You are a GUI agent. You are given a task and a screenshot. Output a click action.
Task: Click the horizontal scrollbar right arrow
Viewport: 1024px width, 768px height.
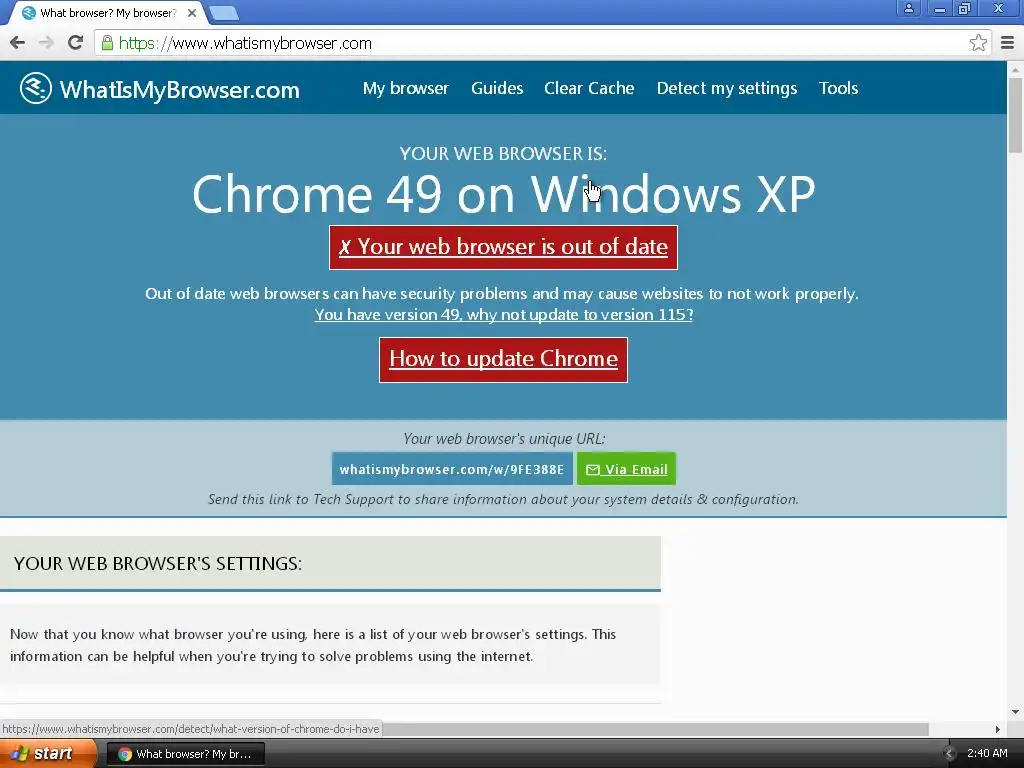click(x=997, y=729)
